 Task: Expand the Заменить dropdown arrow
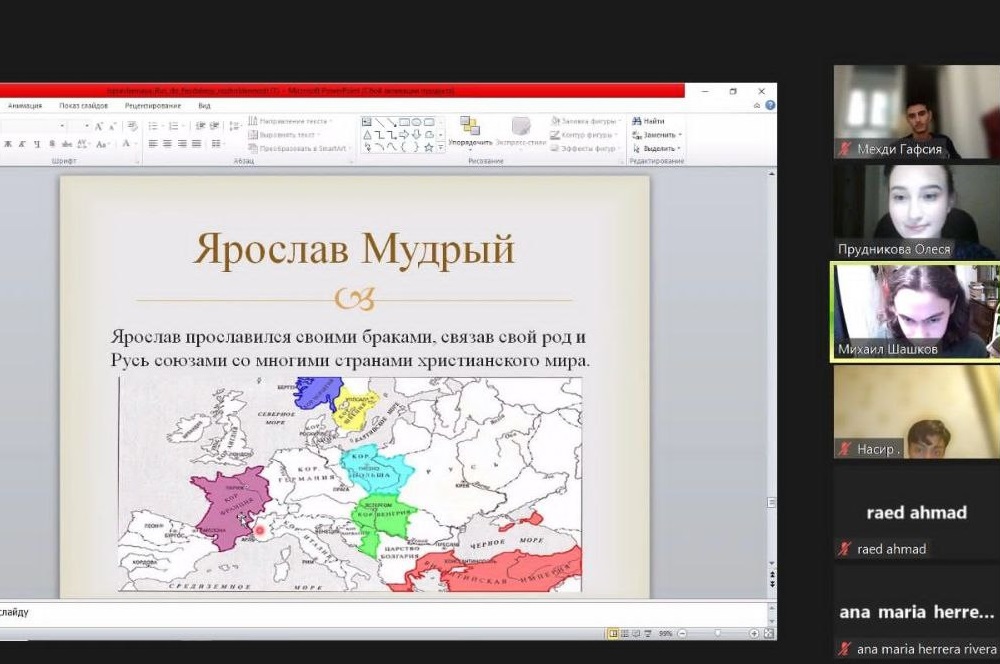tap(680, 134)
